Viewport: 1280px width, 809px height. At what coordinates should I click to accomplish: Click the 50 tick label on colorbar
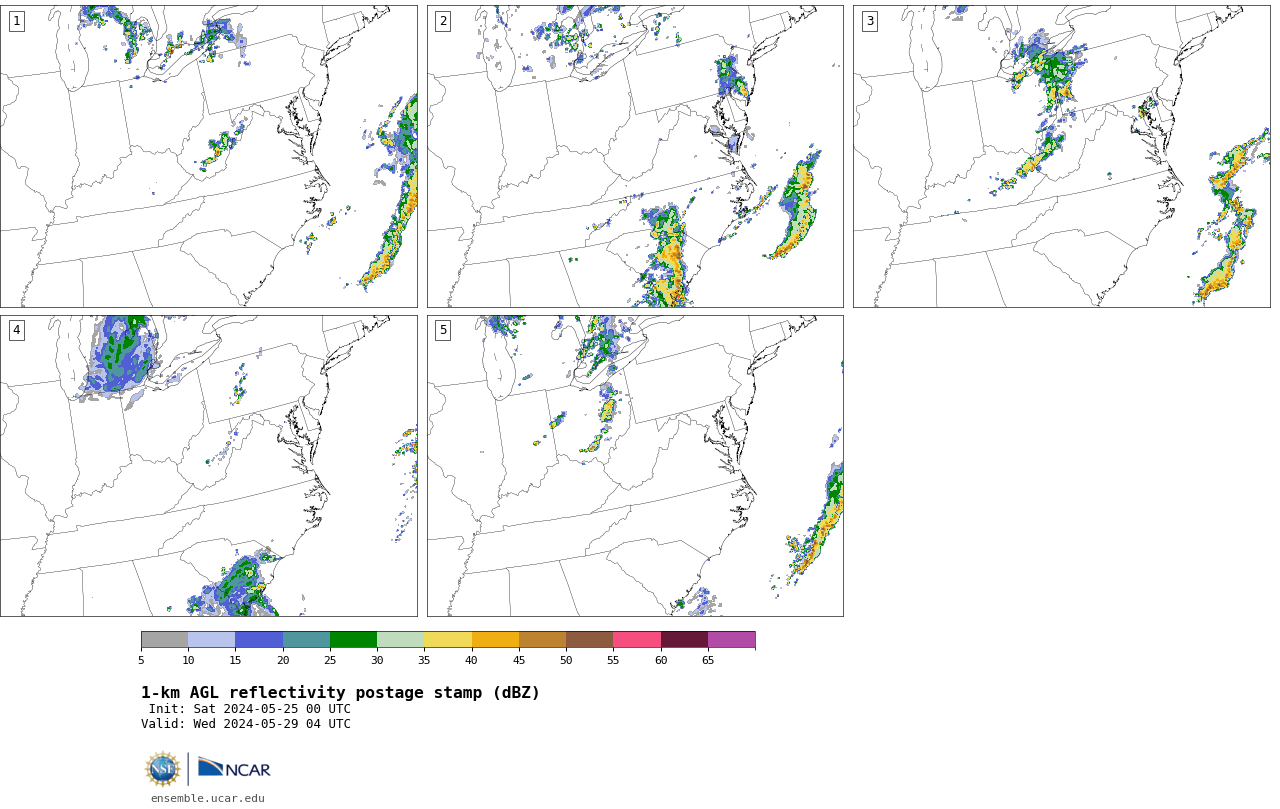566,660
